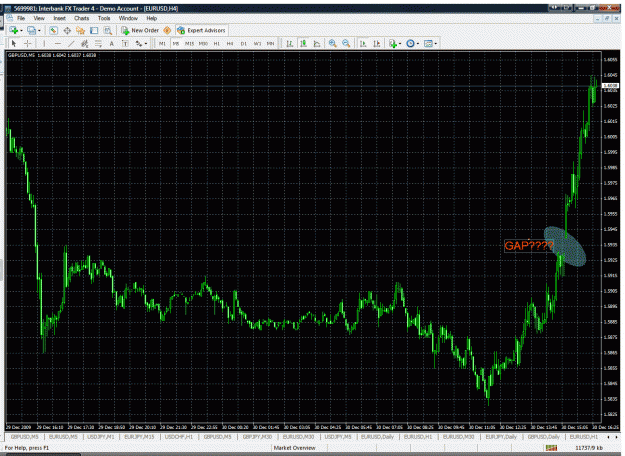Click the Arrows objects icon

[x=139, y=43]
